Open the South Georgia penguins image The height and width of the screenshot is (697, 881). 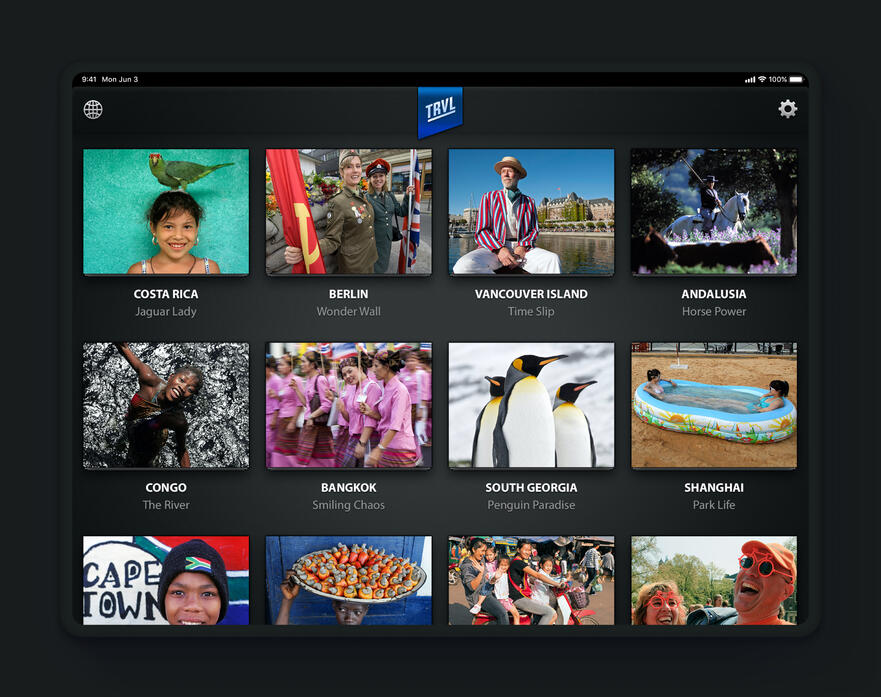[531, 405]
